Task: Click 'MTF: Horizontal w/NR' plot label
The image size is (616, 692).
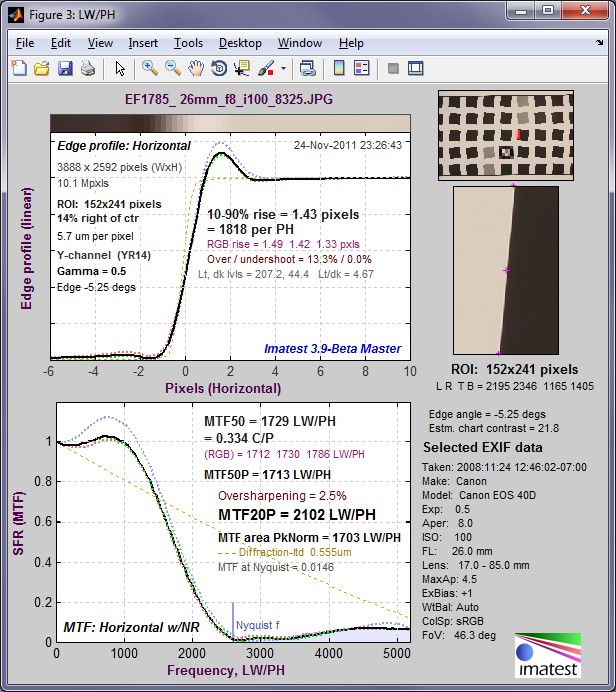Action: 131,627
